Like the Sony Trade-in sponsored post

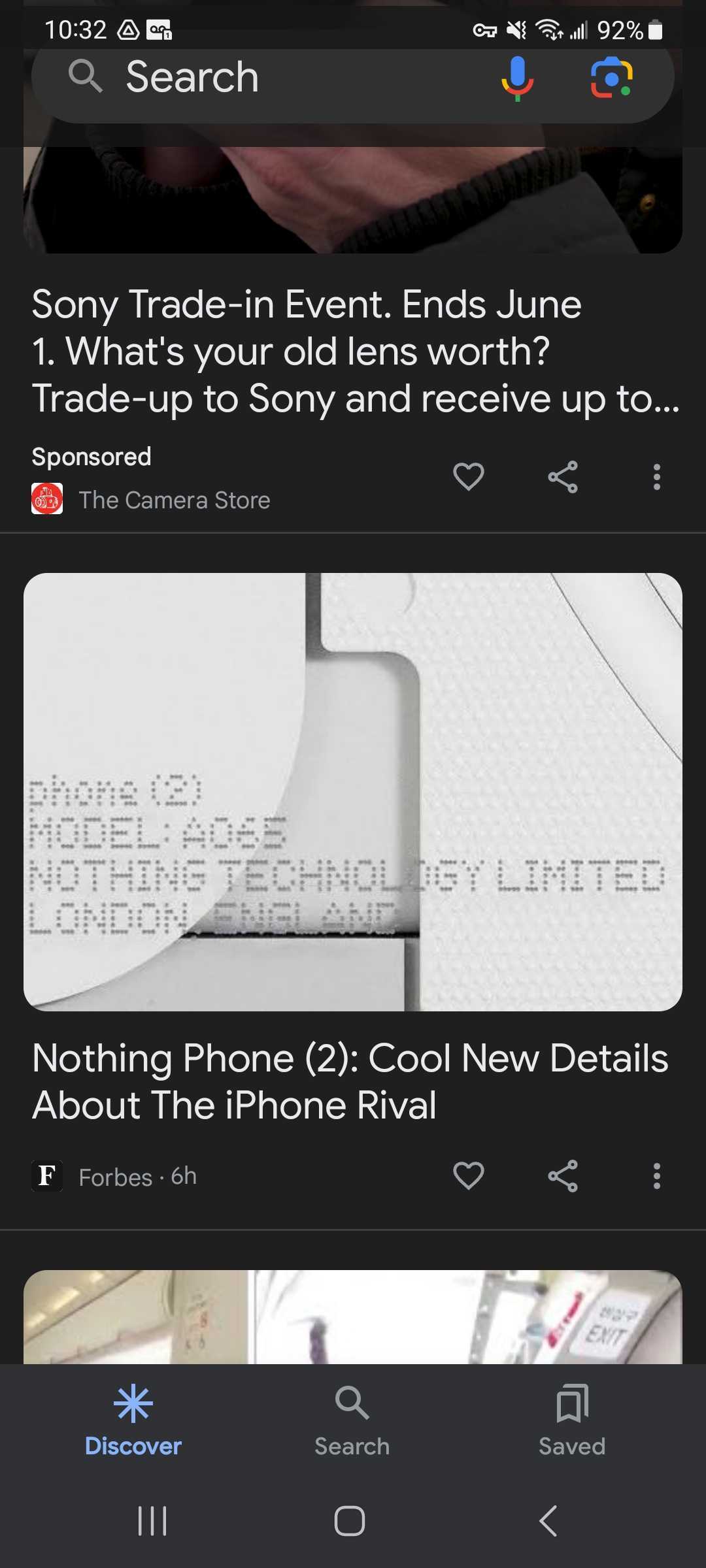click(469, 477)
